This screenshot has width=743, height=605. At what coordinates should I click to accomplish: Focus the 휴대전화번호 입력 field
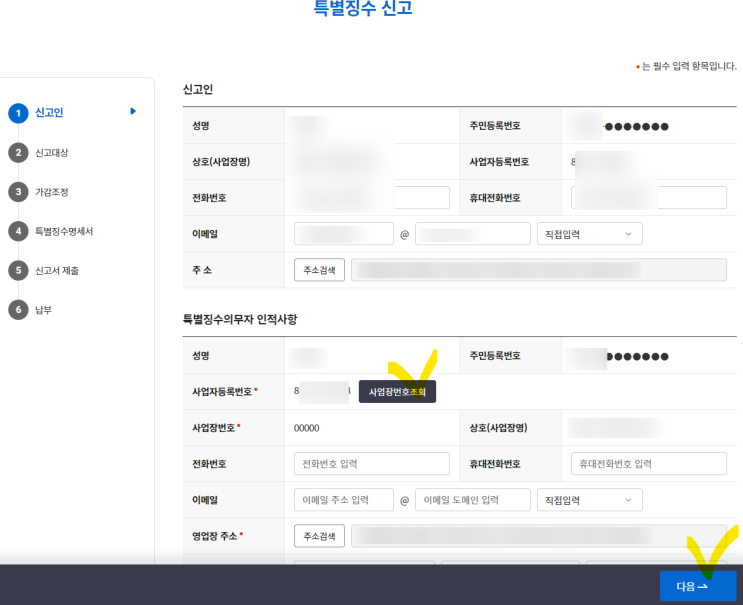pyautogui.click(x=649, y=464)
